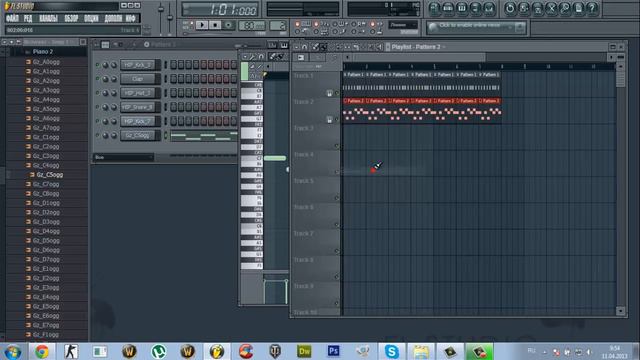
Task: Select Gz_C5ogg sample in browser
Action: [x=49, y=175]
